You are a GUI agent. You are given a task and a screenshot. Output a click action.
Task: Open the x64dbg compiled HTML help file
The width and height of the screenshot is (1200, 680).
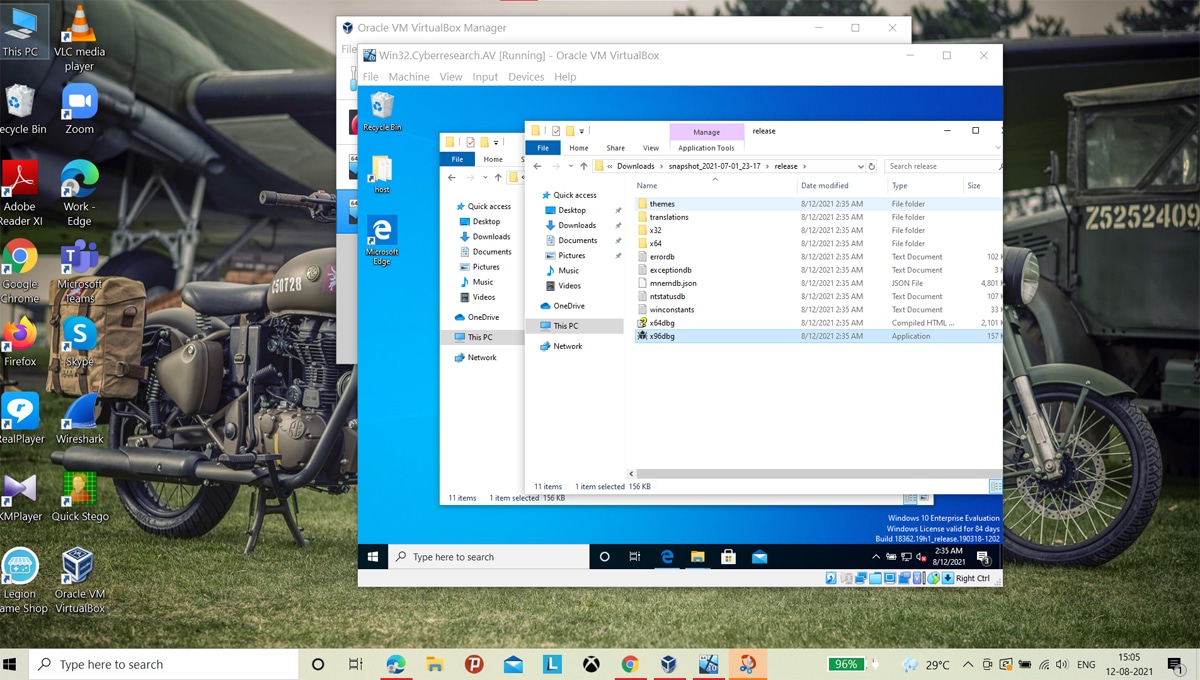click(662, 323)
